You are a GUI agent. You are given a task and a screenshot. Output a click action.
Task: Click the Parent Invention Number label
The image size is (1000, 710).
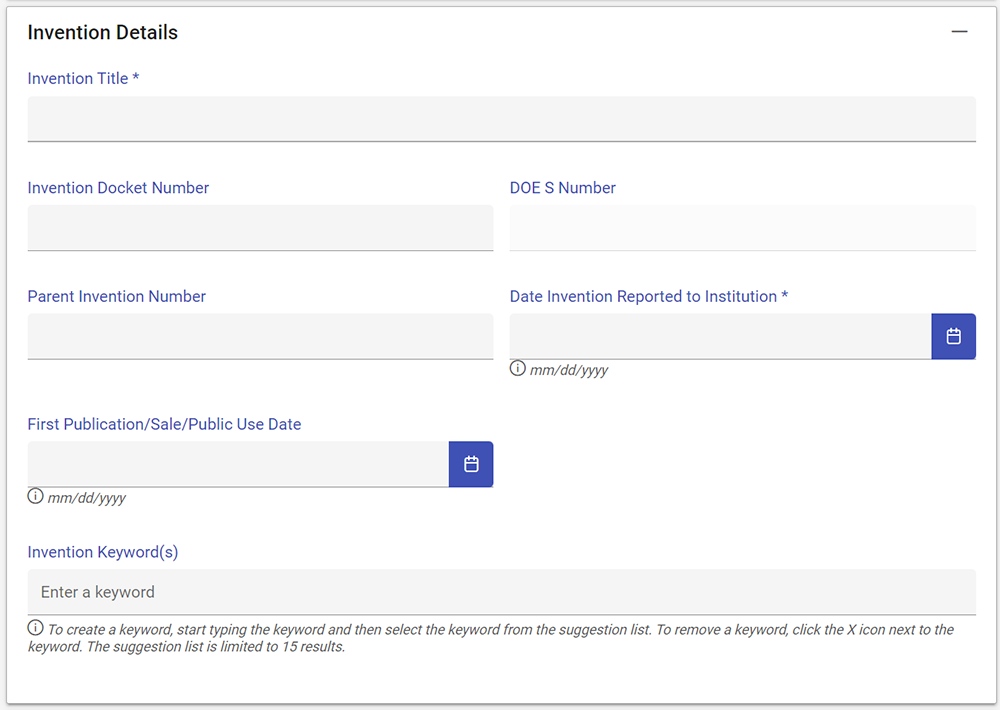point(116,297)
